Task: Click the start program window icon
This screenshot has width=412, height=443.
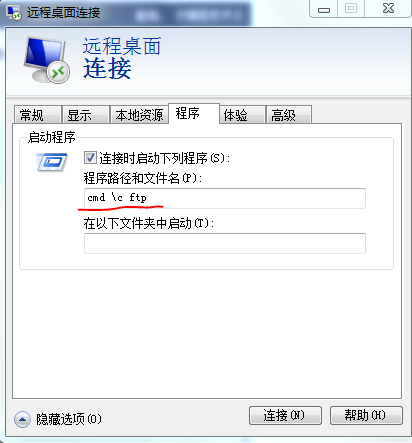Action: pyautogui.click(x=52, y=162)
